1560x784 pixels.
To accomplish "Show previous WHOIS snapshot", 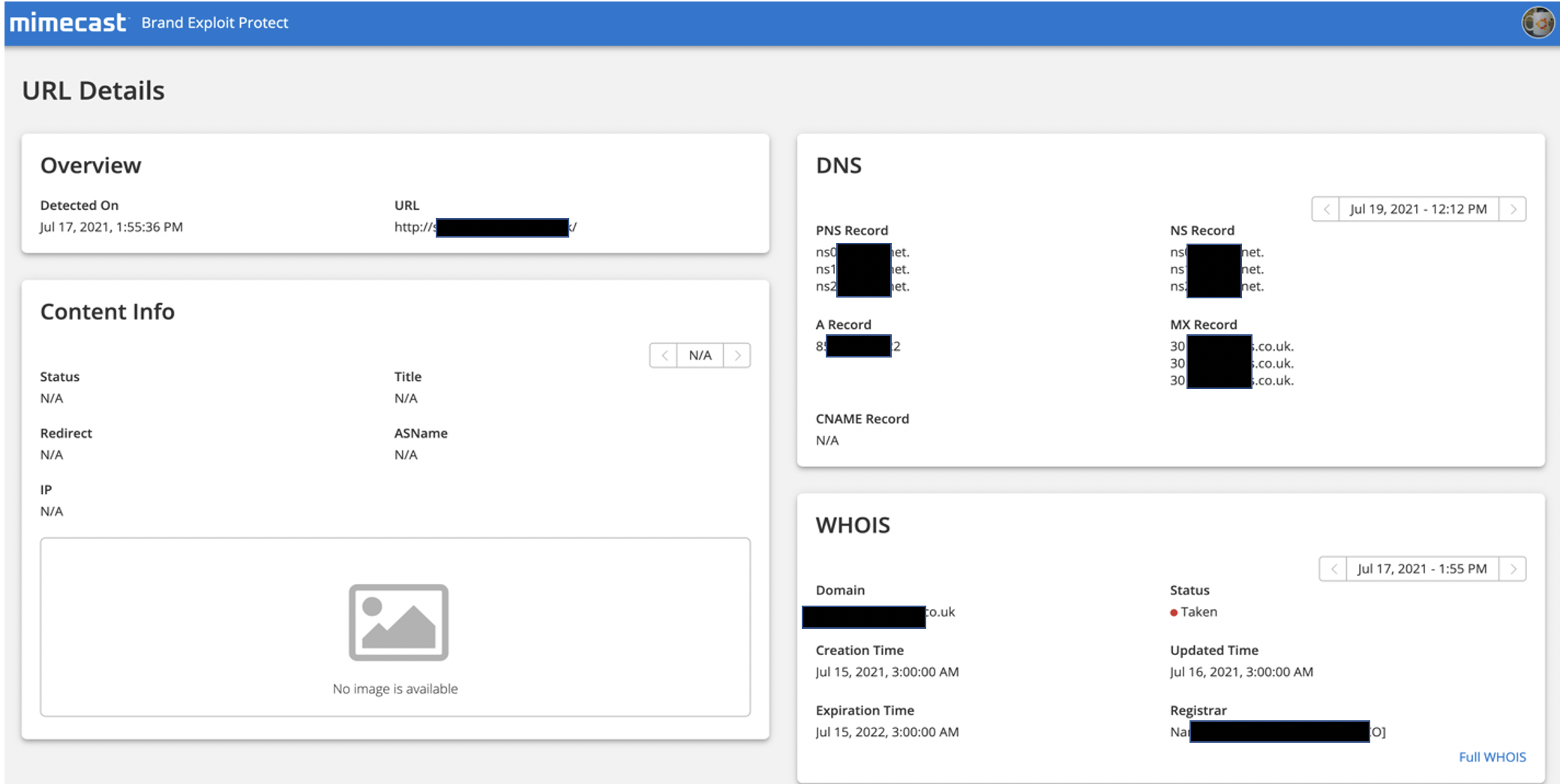I will 1333,569.
